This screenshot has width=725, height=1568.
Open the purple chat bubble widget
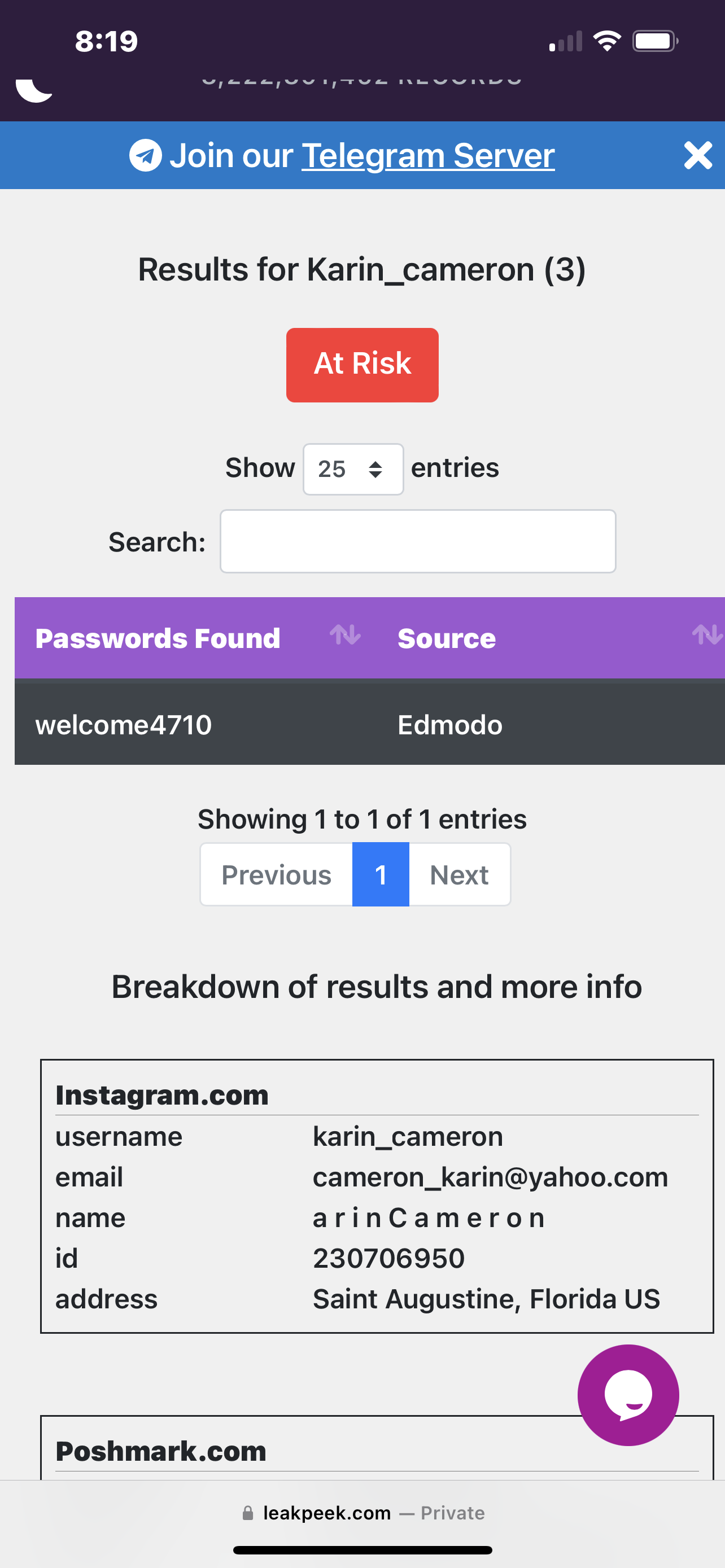[x=628, y=1395]
